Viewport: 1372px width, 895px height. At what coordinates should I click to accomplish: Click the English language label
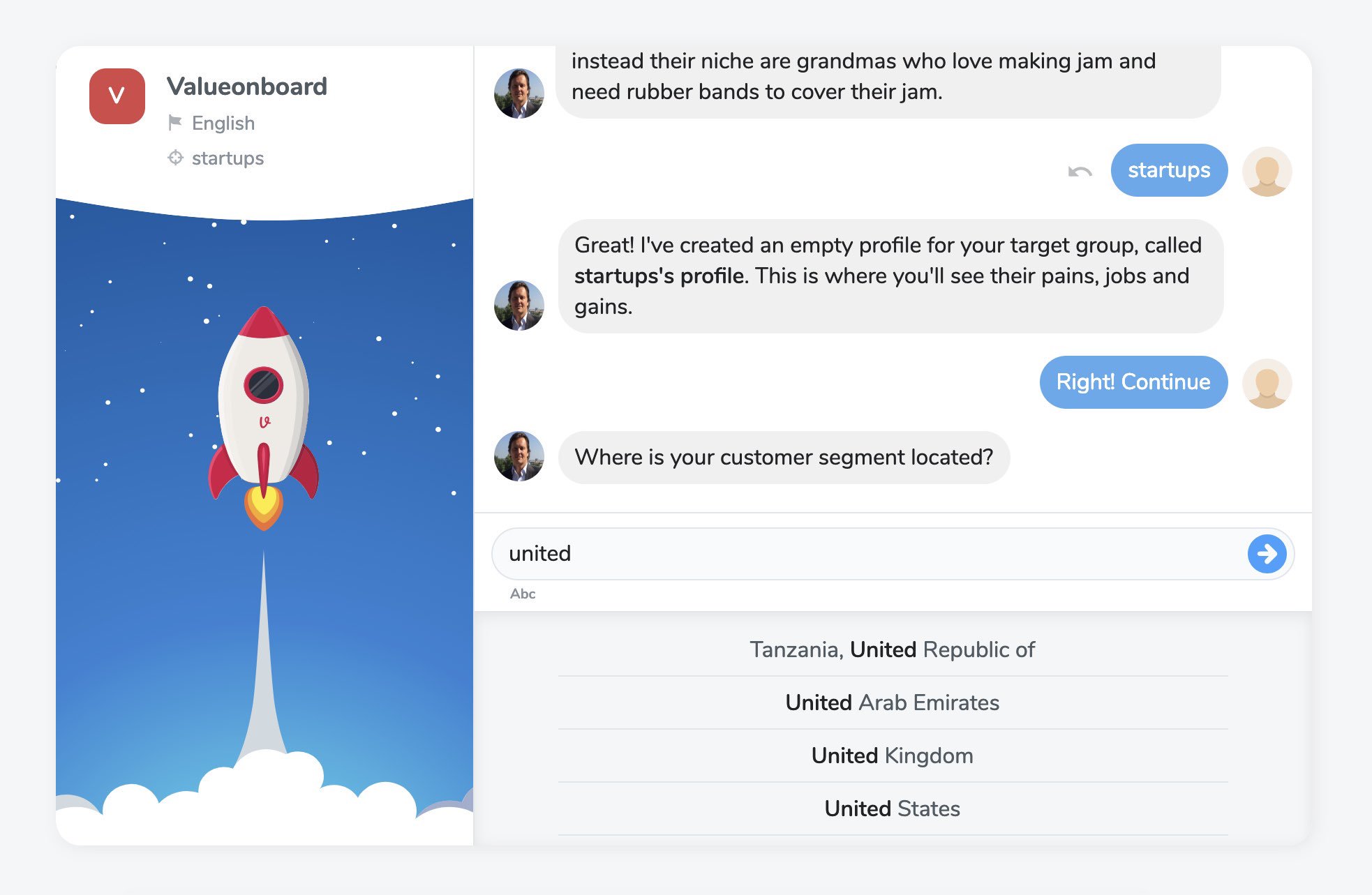point(223,123)
